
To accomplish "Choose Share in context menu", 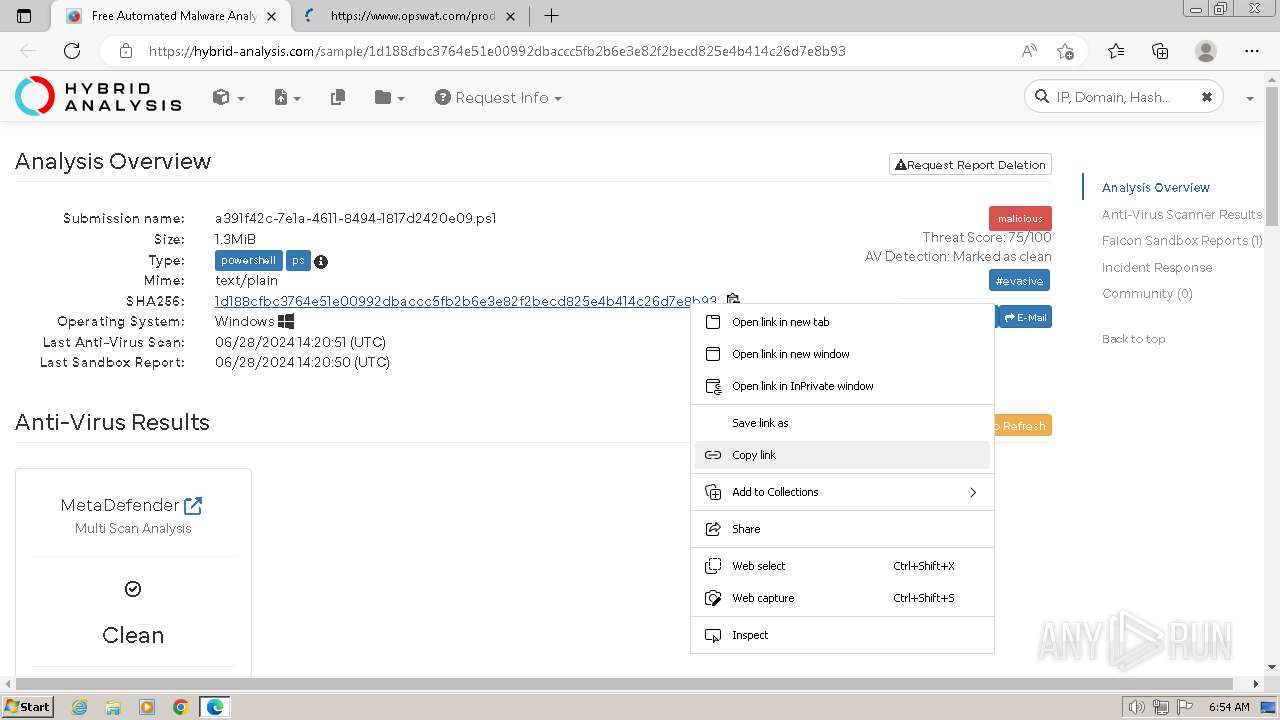I will pyautogui.click(x=842, y=529).
